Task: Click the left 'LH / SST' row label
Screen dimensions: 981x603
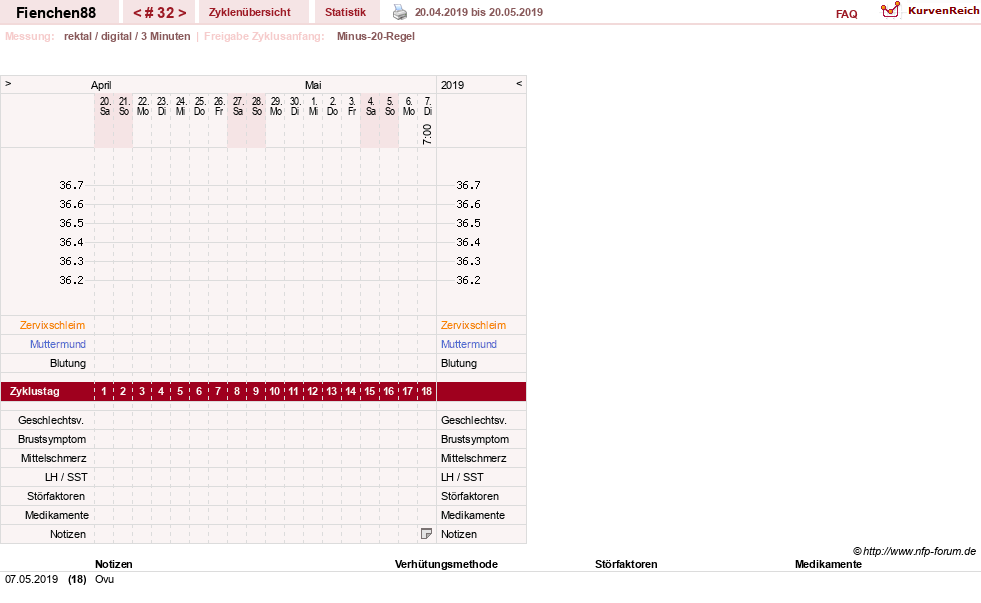Action: tap(66, 477)
